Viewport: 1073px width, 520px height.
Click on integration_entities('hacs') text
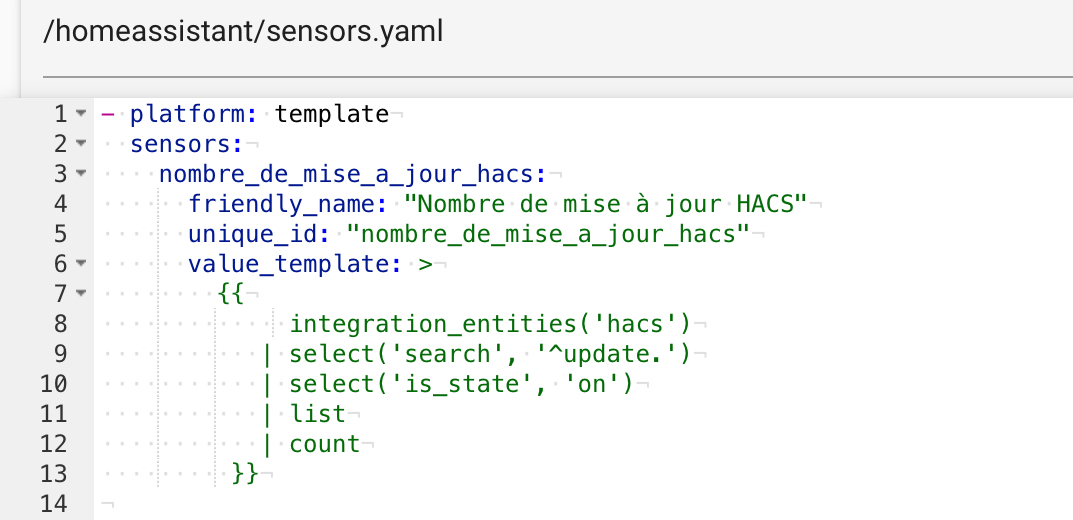pyautogui.click(x=490, y=324)
